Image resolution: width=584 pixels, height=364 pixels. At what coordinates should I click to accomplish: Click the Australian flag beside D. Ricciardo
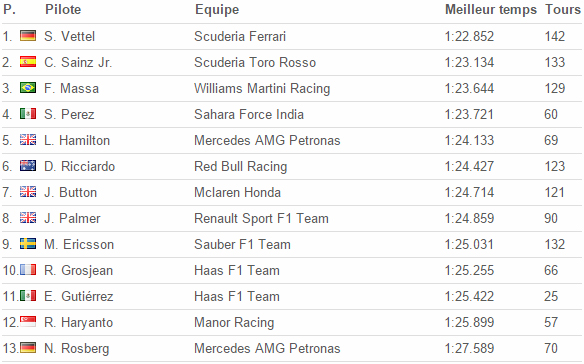[x=28, y=166]
